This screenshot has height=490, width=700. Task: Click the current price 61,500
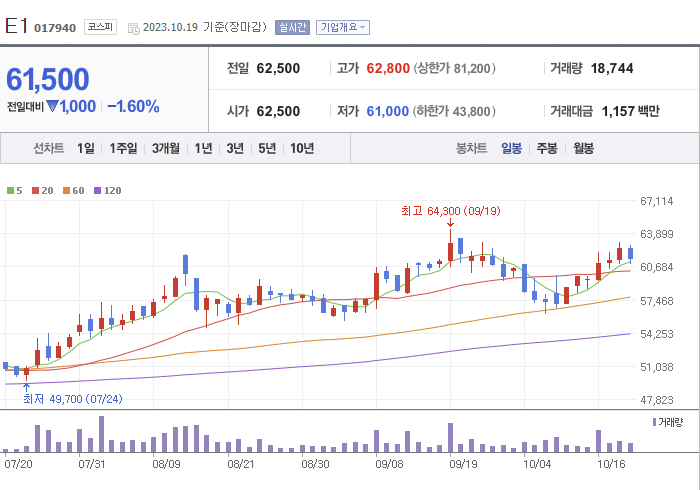pos(48,79)
